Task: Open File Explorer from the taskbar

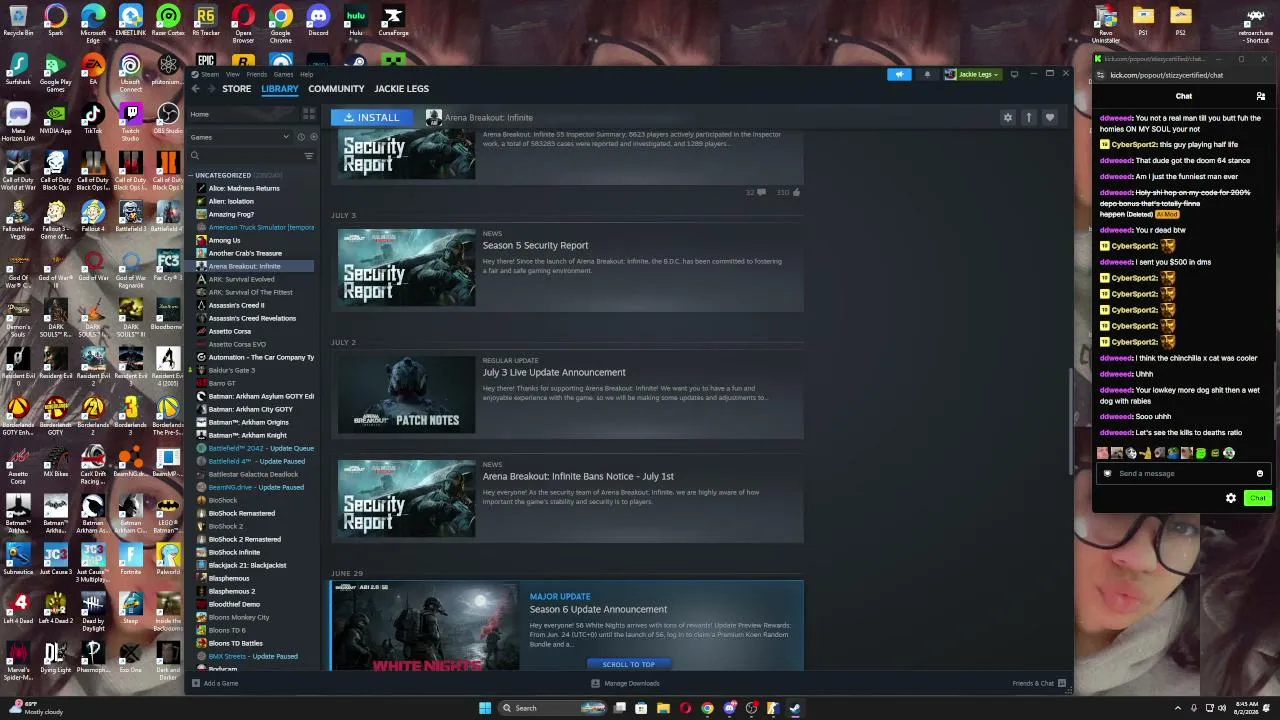Action: [663, 708]
